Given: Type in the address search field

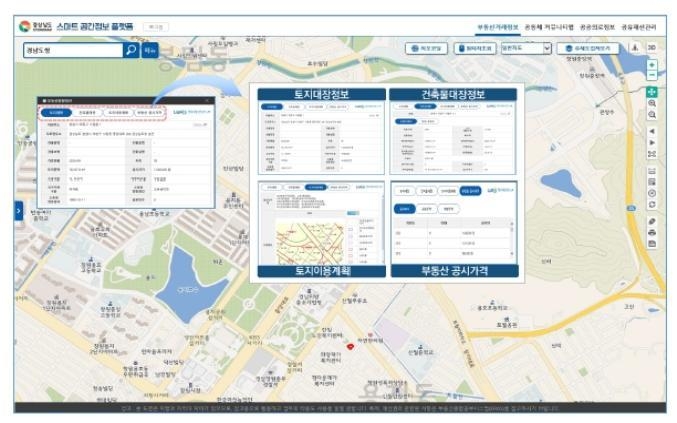Looking at the screenshot, I should pyautogui.click(x=70, y=48).
